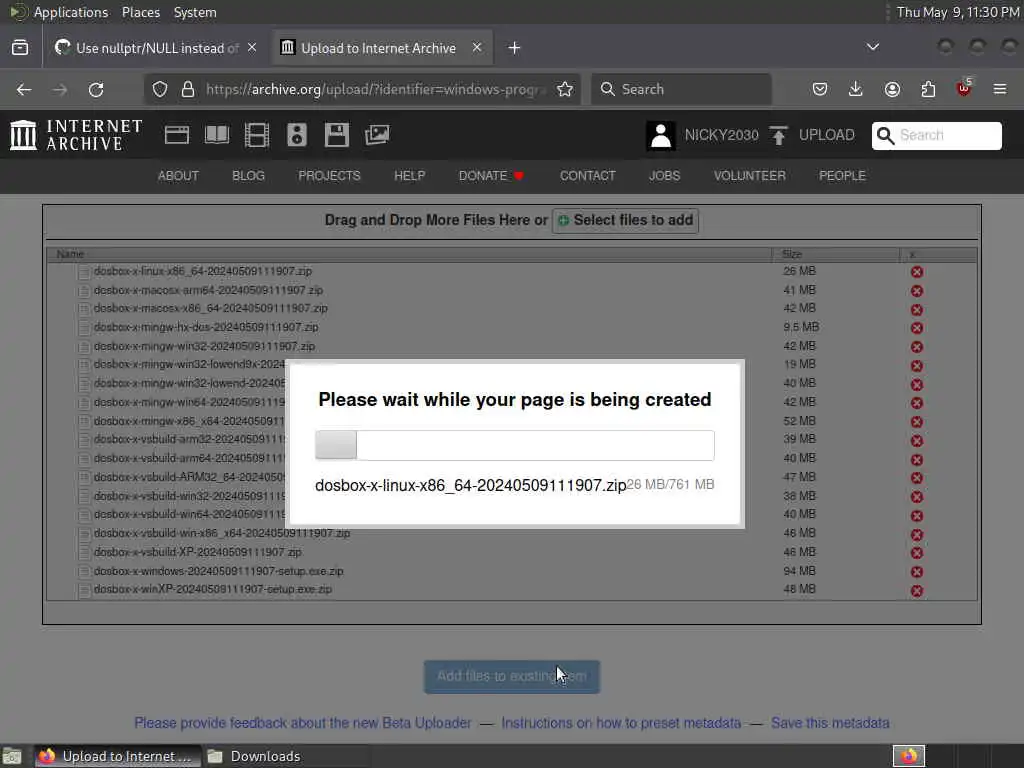Screen dimensions: 1024x768
Task: Open the System menu in top panel
Action: pyautogui.click(x=195, y=12)
